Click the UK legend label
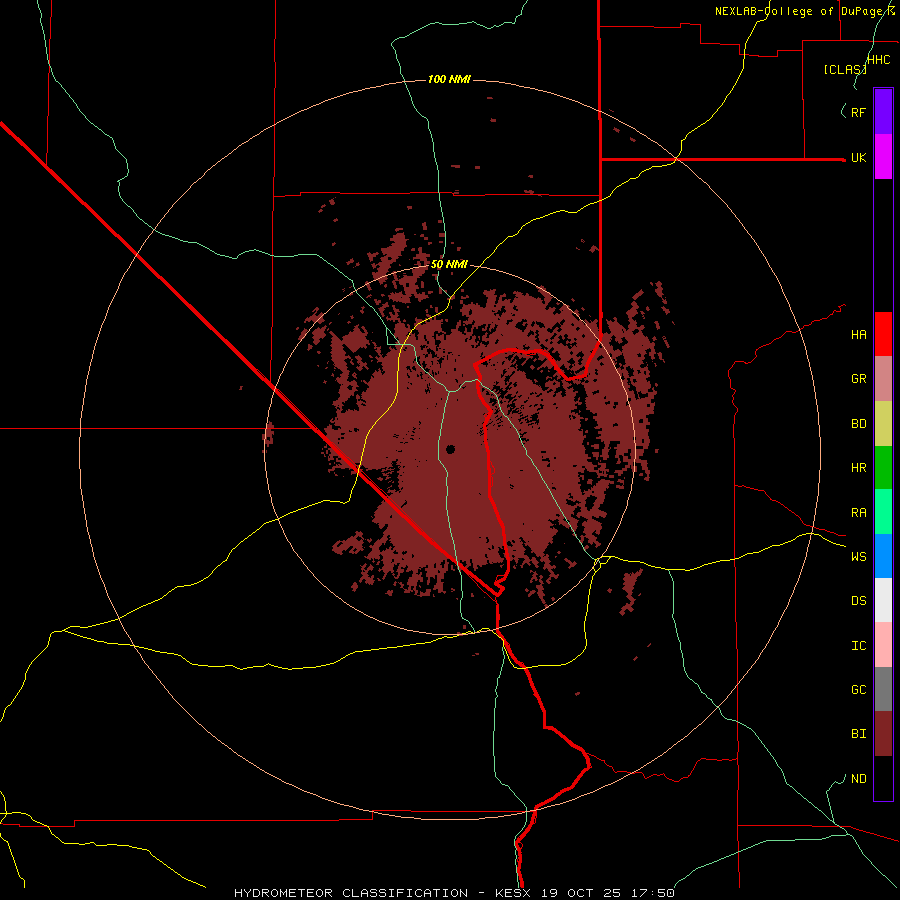This screenshot has width=900, height=900. tap(858, 158)
